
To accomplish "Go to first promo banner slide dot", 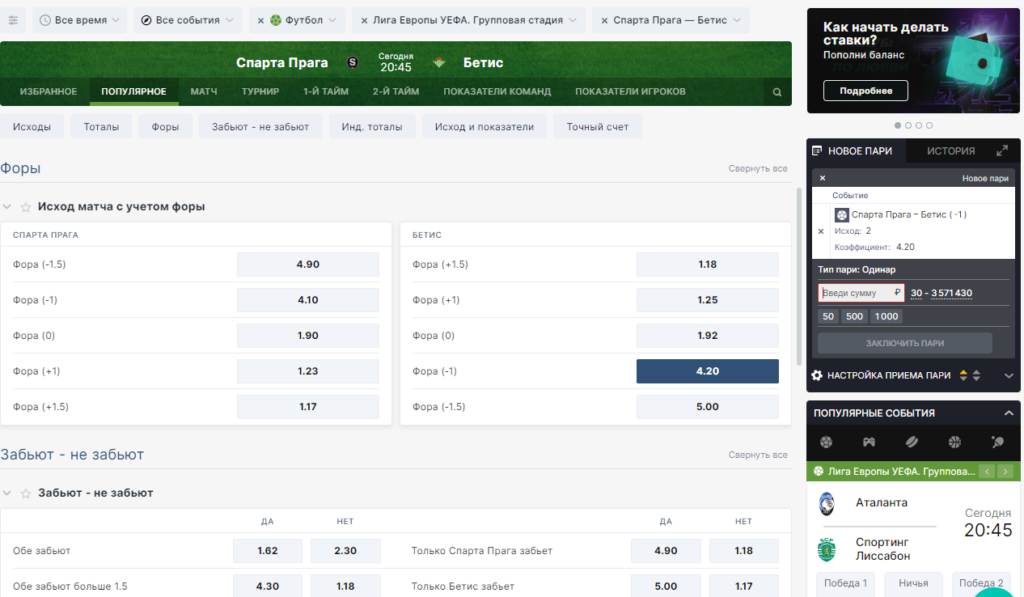I will [897, 125].
